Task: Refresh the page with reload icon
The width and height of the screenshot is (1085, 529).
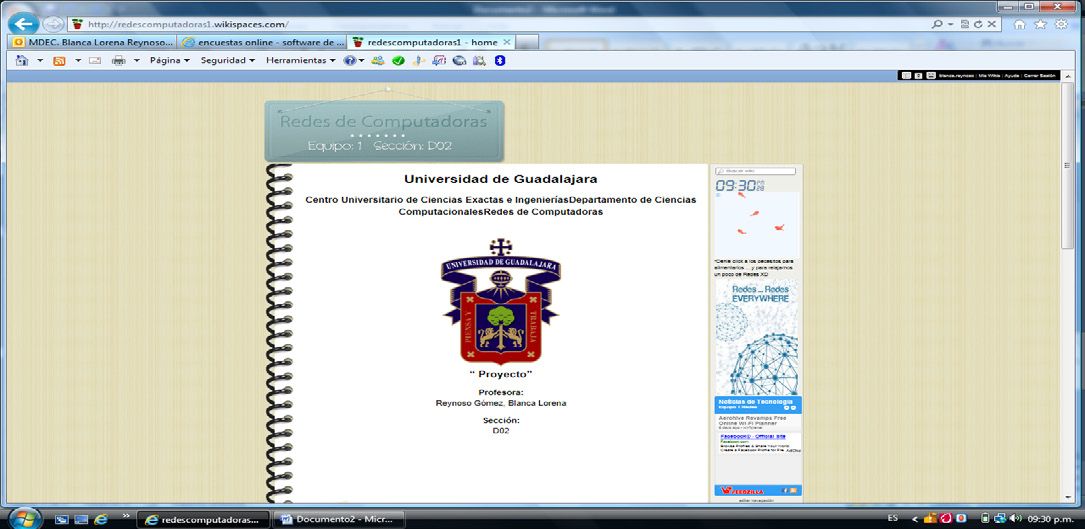Action: click(x=978, y=24)
